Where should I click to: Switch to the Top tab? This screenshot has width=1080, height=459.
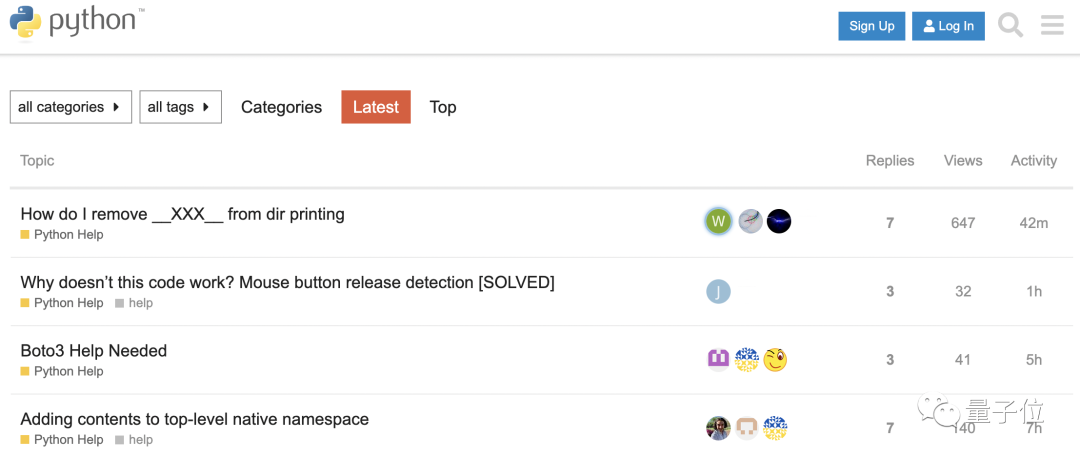coord(443,107)
